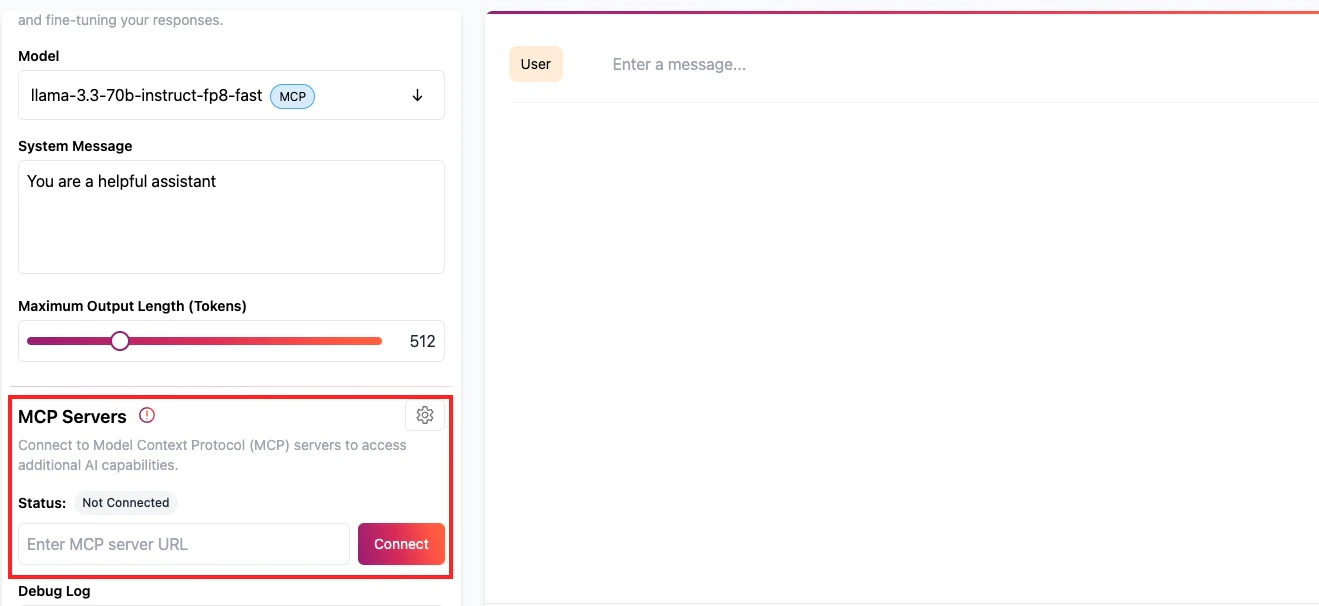Click the orange end of token slider track
This screenshot has width=1319, height=606.
pyautogui.click(x=372, y=341)
